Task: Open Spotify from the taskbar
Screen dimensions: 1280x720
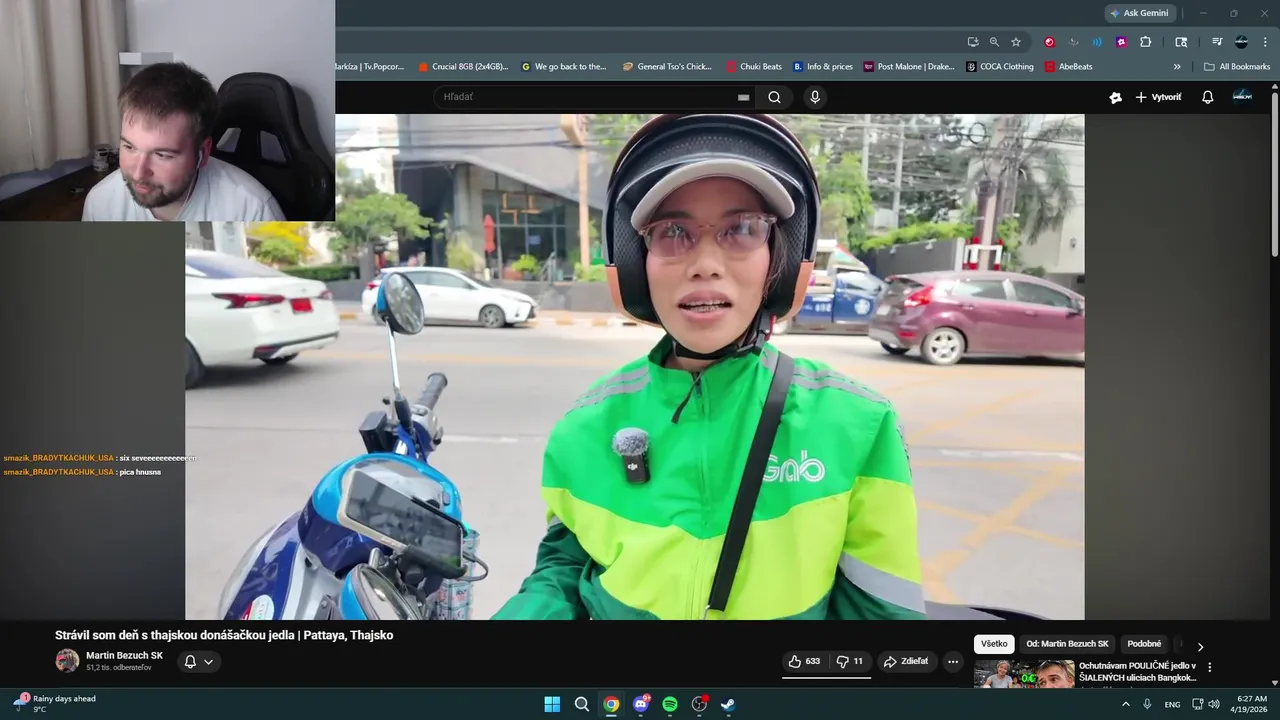Action: pos(670,704)
